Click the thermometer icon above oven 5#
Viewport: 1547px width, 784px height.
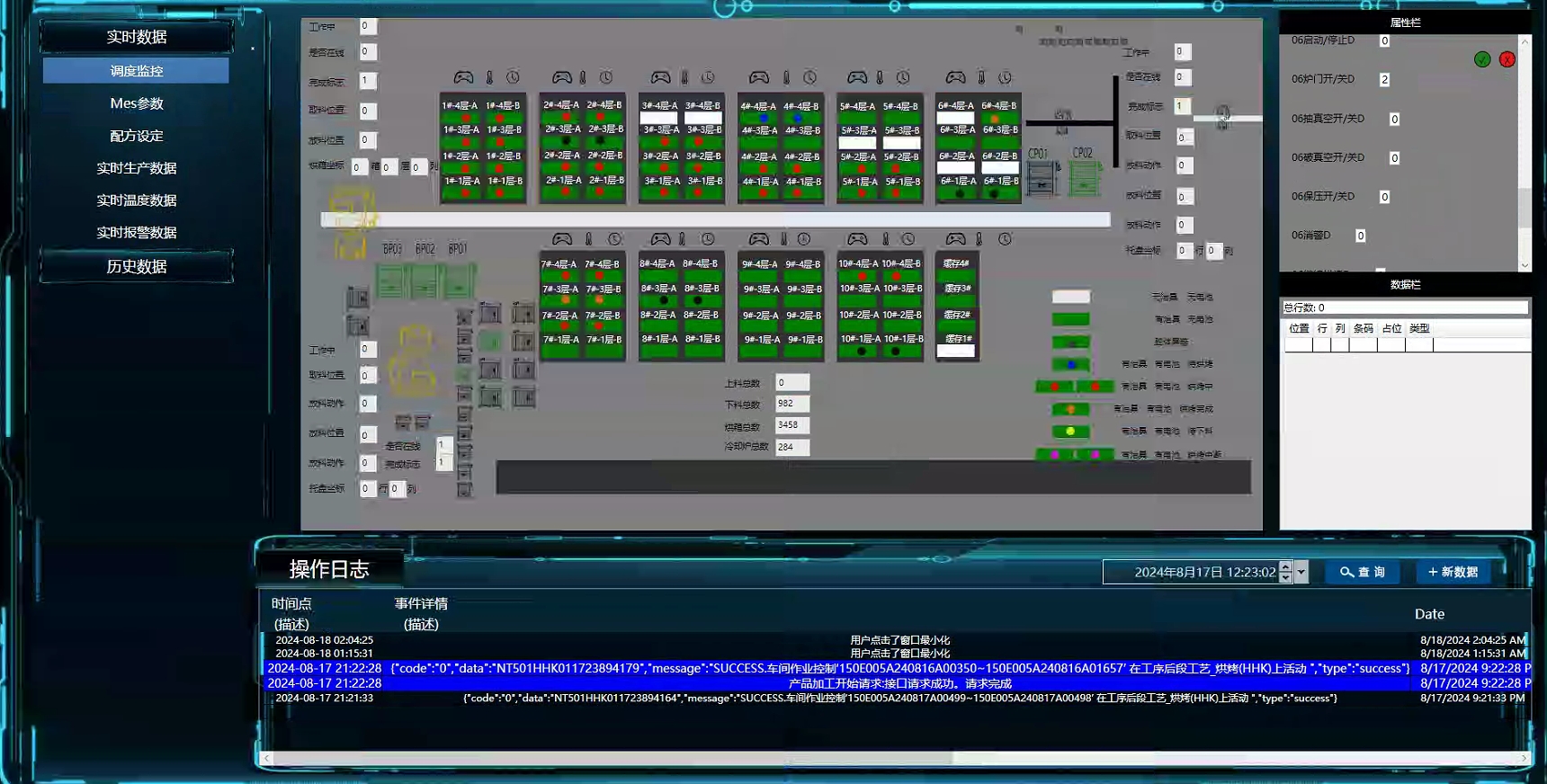pos(880,78)
